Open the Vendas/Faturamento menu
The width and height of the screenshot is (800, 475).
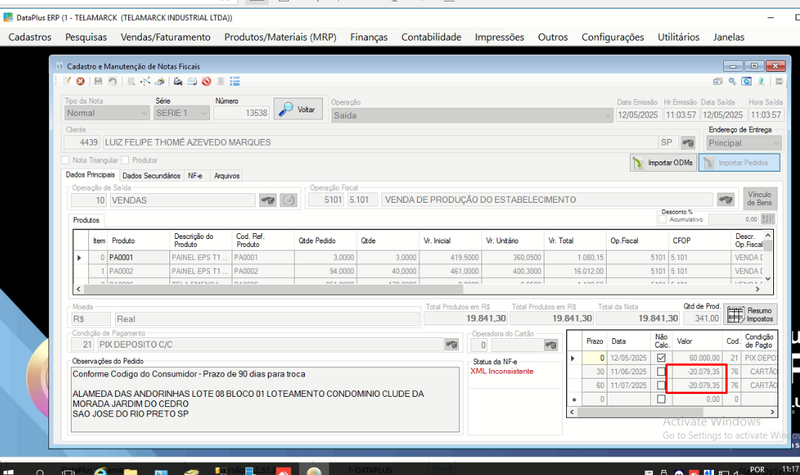coord(165,37)
